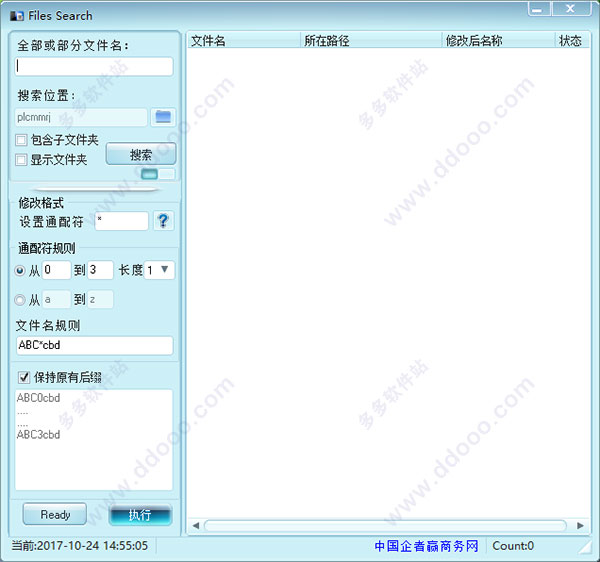Click the Ready button
The image size is (600, 562).
tap(55, 514)
